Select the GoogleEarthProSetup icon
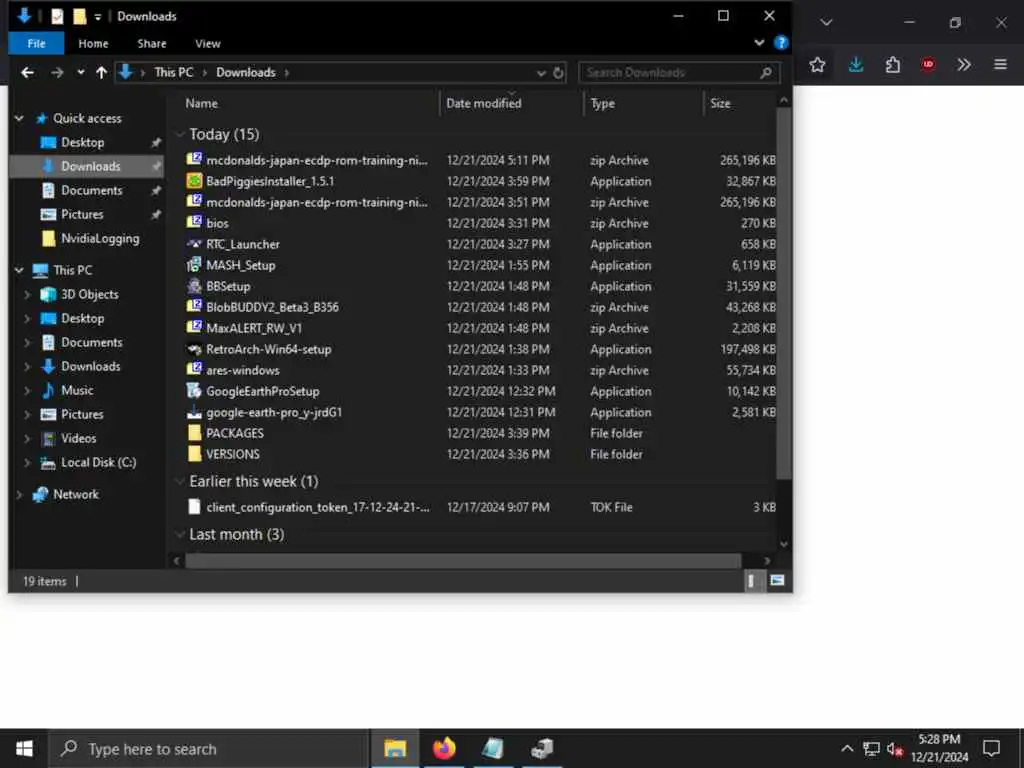The width and height of the screenshot is (1024, 768). click(x=194, y=391)
